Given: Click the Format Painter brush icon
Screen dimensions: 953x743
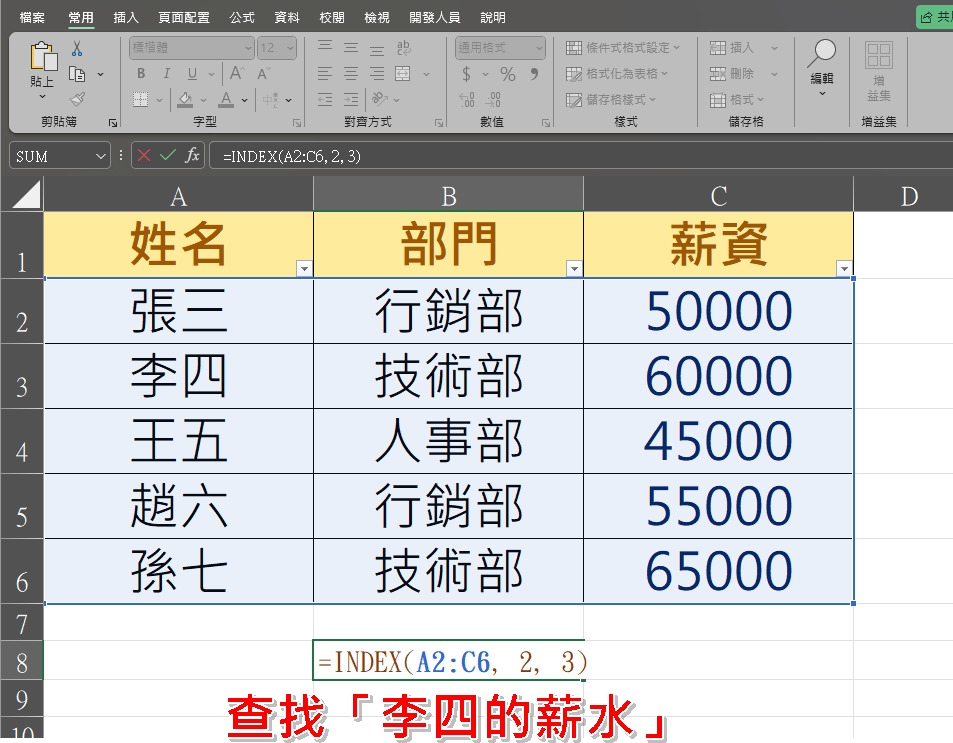Looking at the screenshot, I should pos(77,98).
